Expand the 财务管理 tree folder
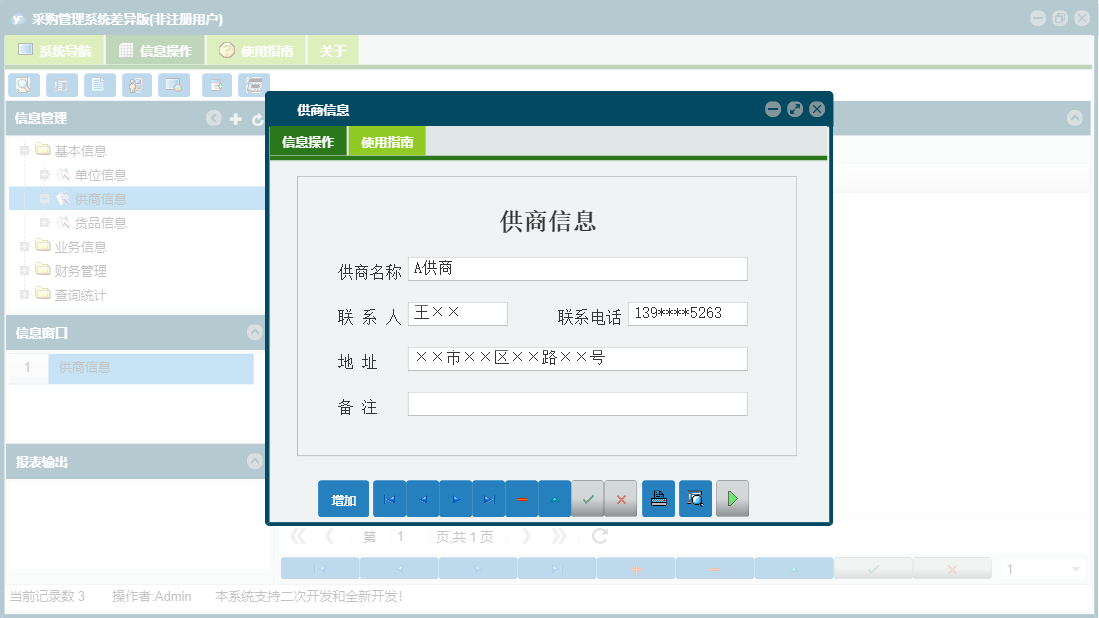The width and height of the screenshot is (1099, 618). [24, 271]
